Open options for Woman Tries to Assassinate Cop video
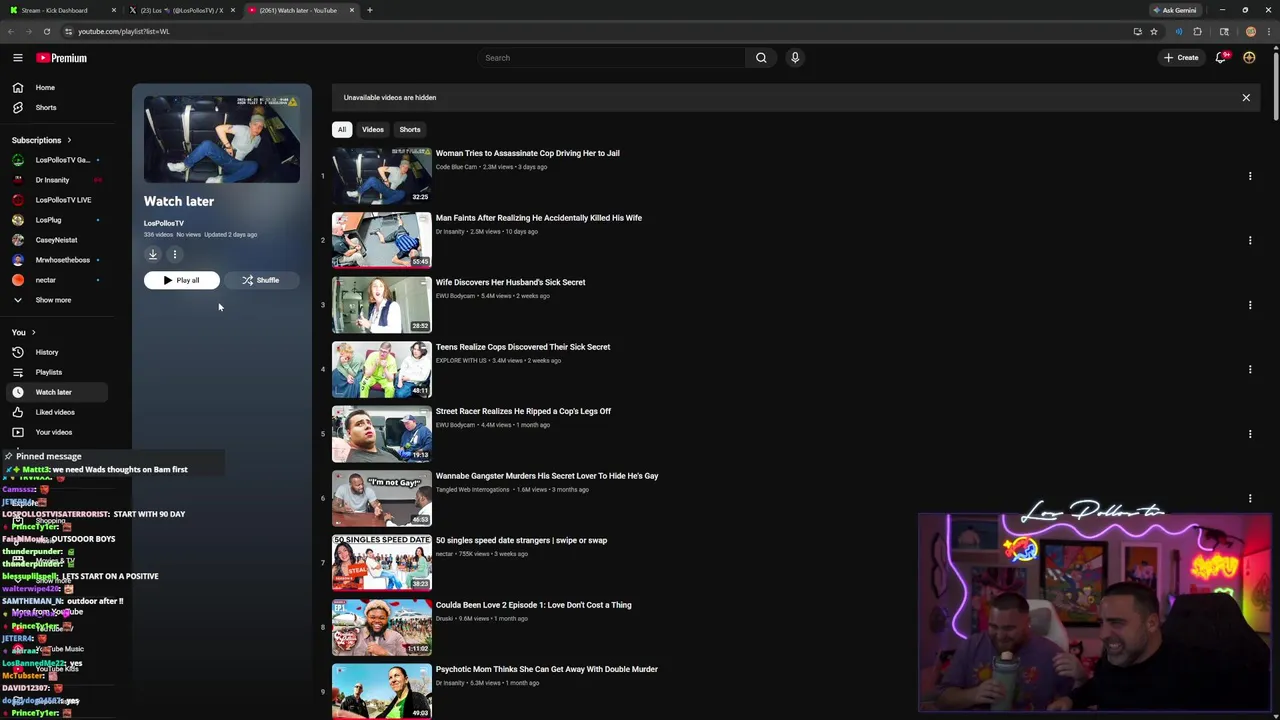This screenshot has width=1280, height=720. click(1250, 176)
